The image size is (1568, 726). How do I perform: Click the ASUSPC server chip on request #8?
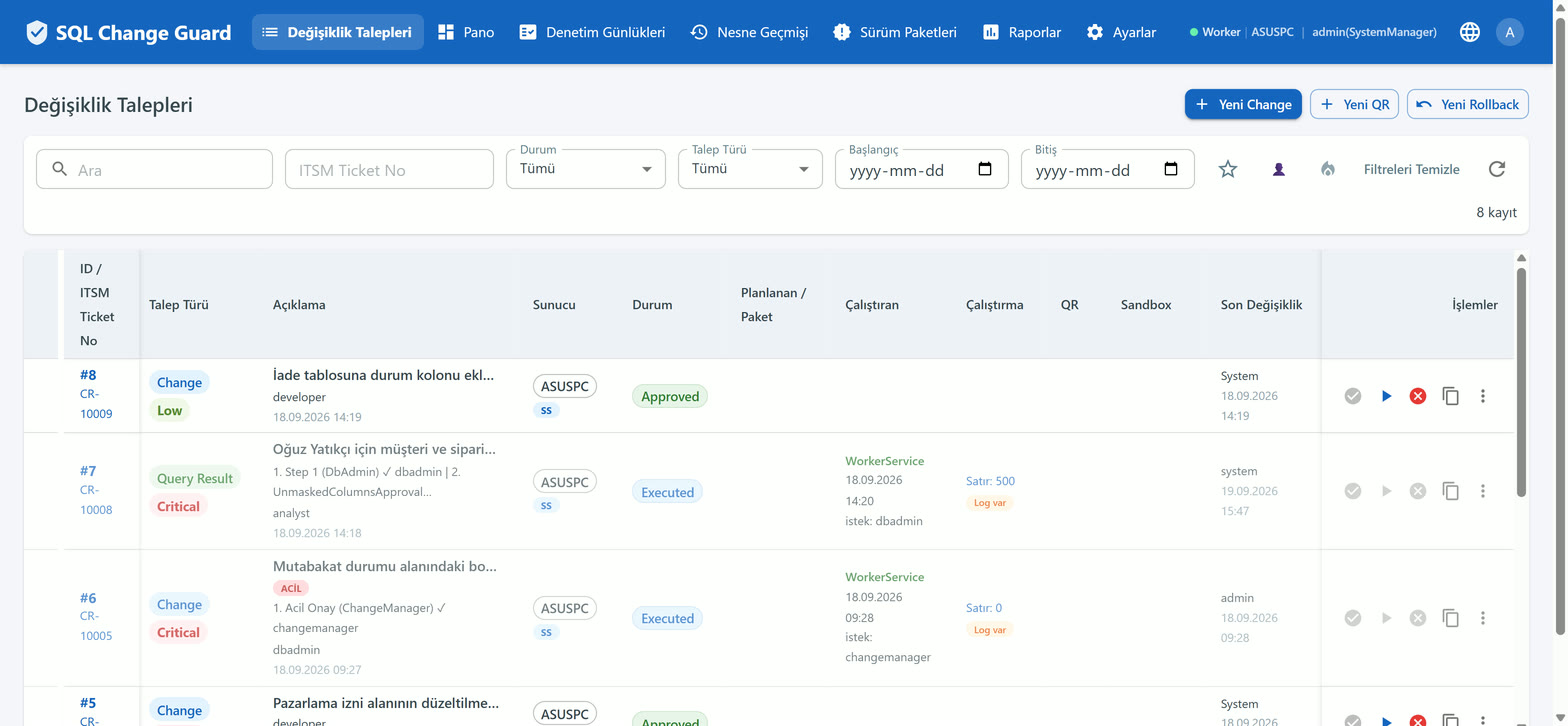565,386
